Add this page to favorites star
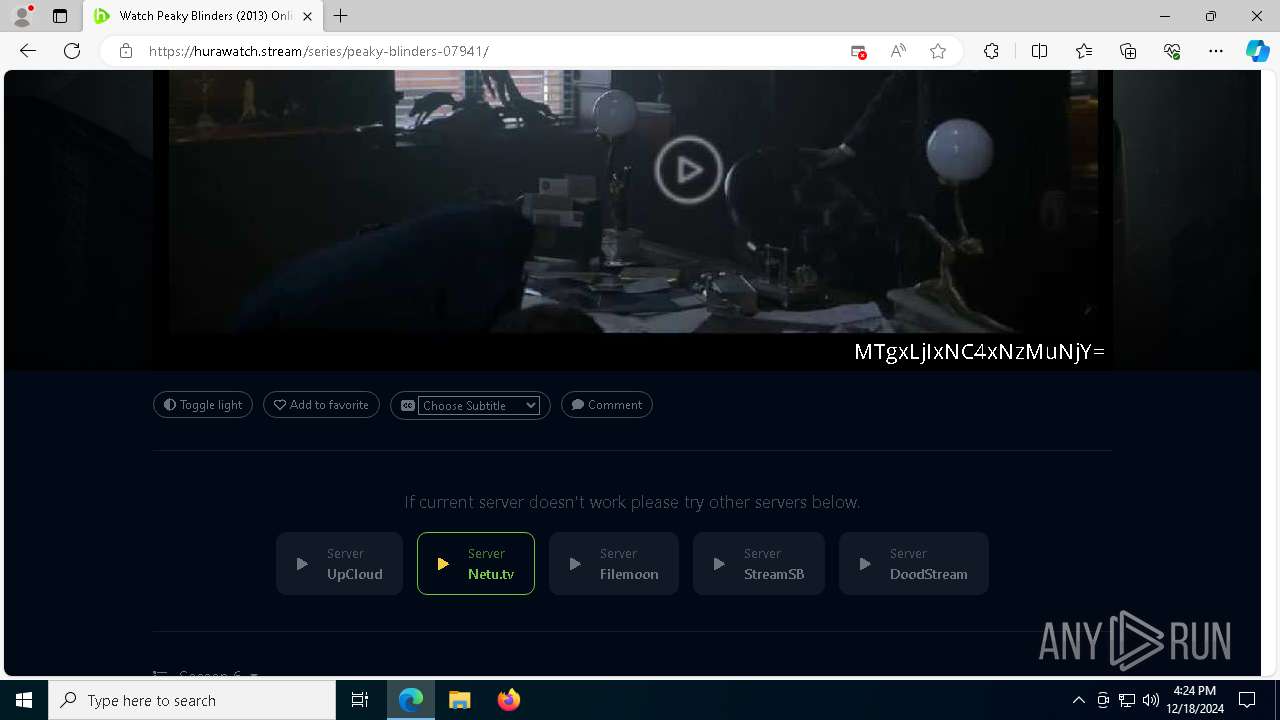Screen dimensions: 1280x720 coord(938,51)
